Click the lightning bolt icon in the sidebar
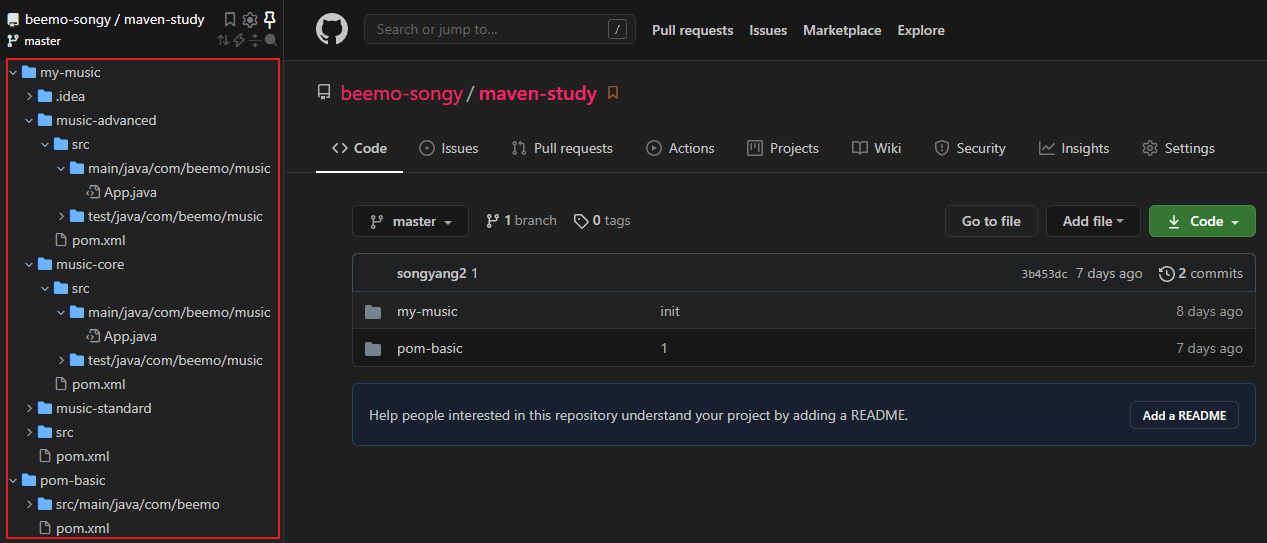 (239, 41)
